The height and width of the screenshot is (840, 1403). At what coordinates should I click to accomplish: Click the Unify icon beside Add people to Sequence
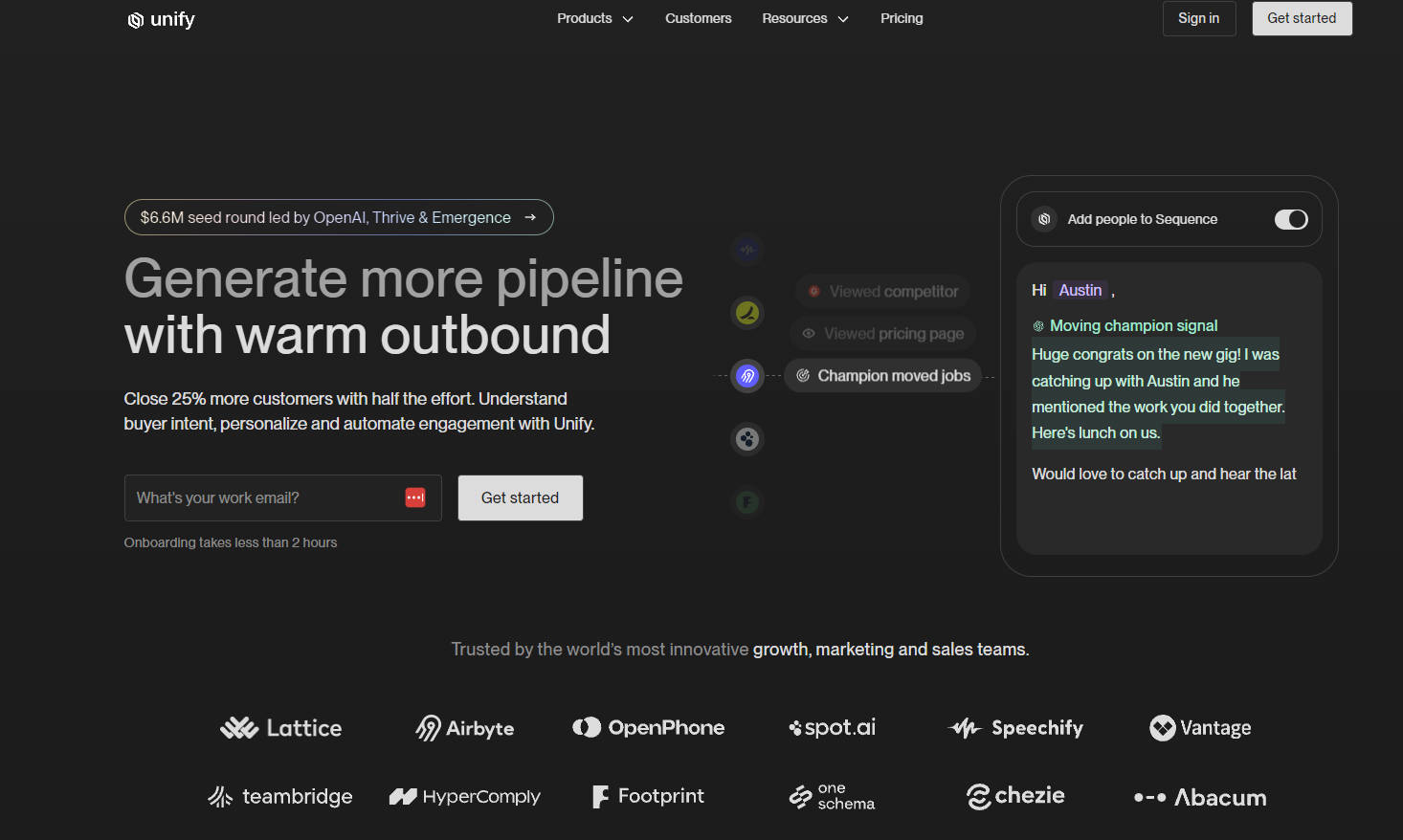[x=1044, y=219]
